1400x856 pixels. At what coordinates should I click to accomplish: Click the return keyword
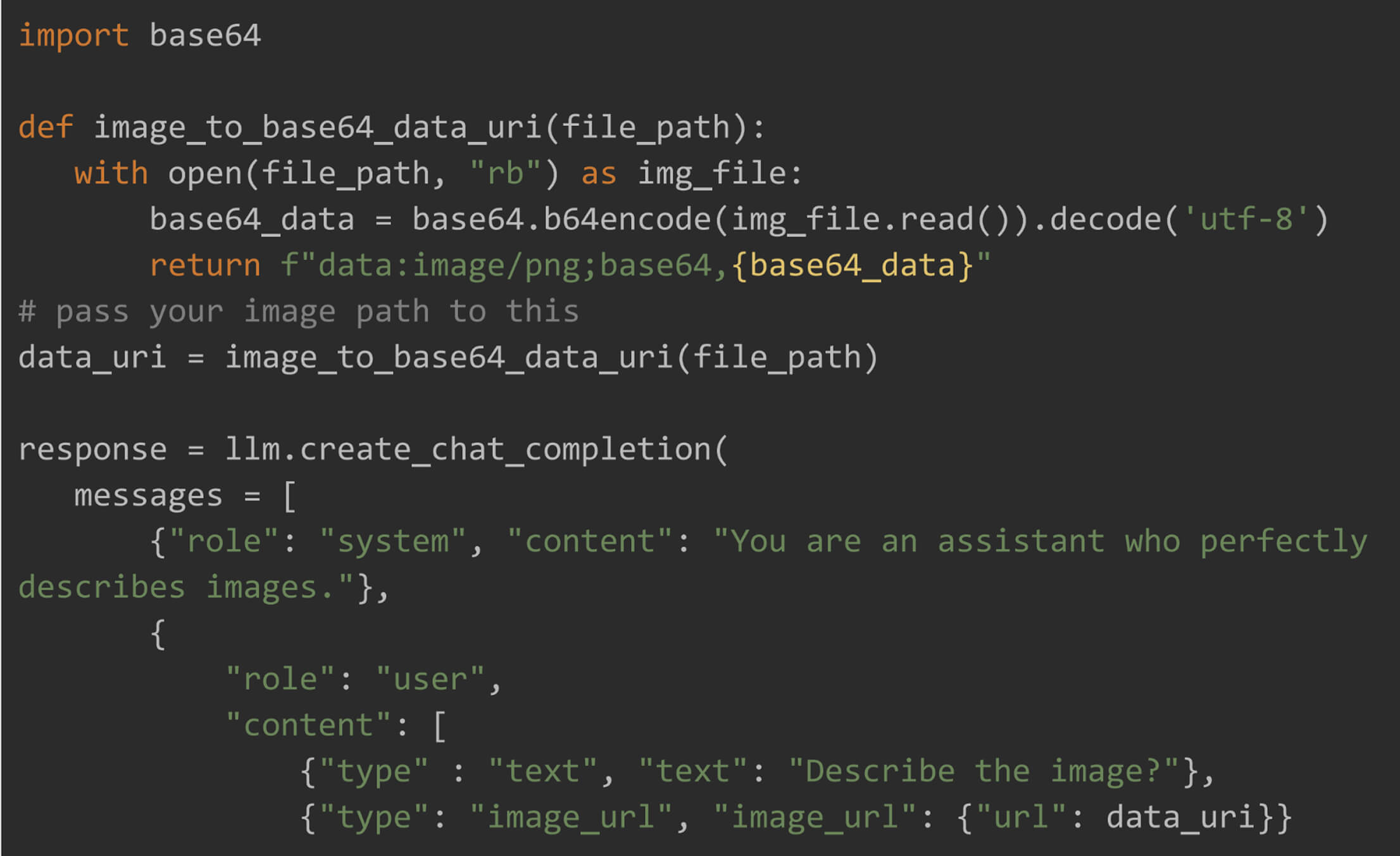click(x=205, y=265)
